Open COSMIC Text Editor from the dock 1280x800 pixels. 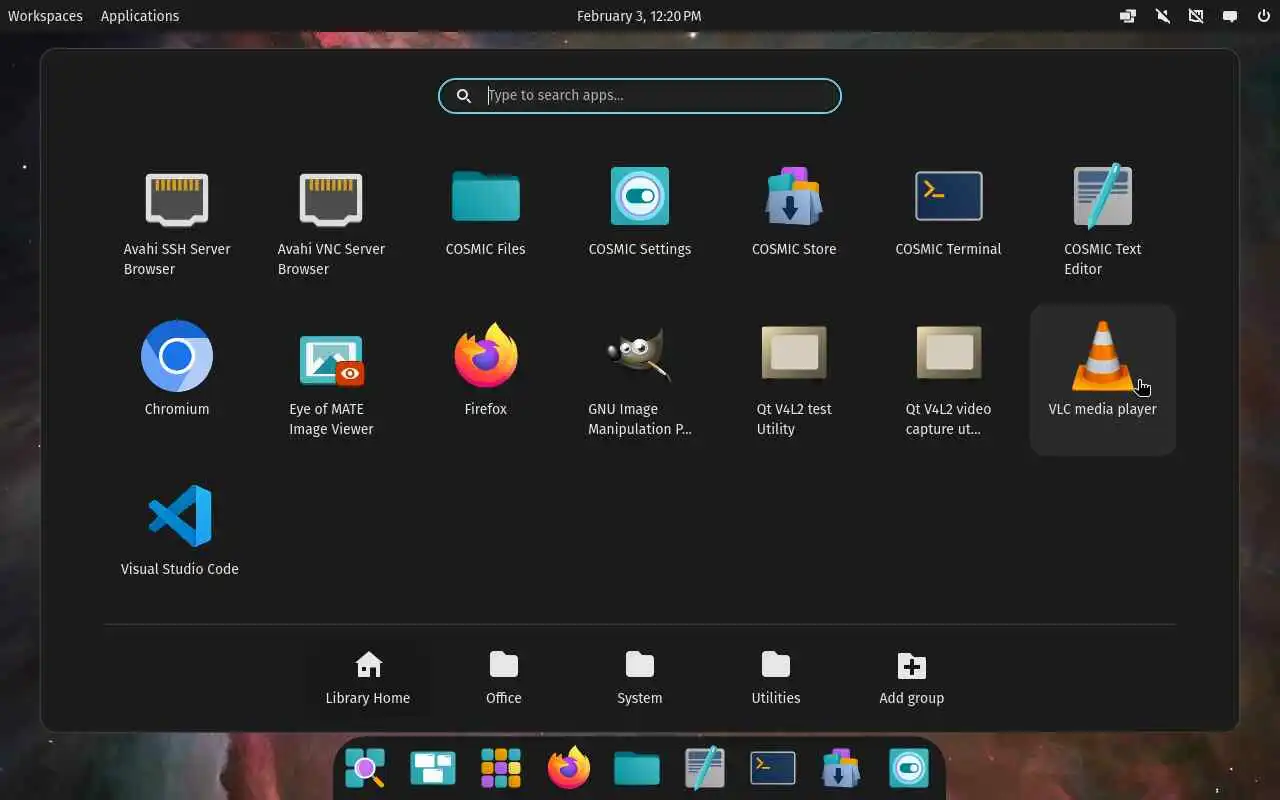pyautogui.click(x=705, y=768)
